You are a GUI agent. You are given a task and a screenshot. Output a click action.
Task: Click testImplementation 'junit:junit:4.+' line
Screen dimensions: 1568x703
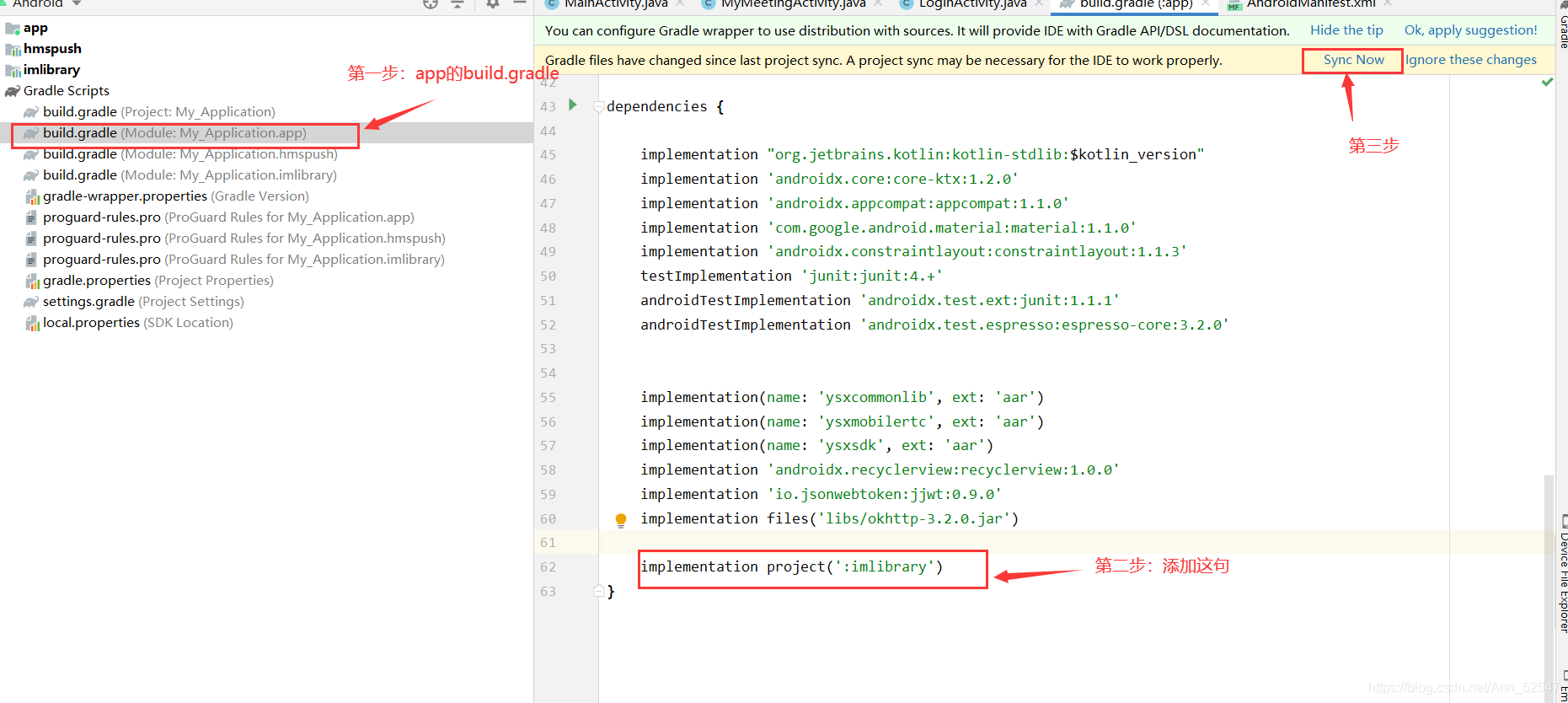click(791, 276)
